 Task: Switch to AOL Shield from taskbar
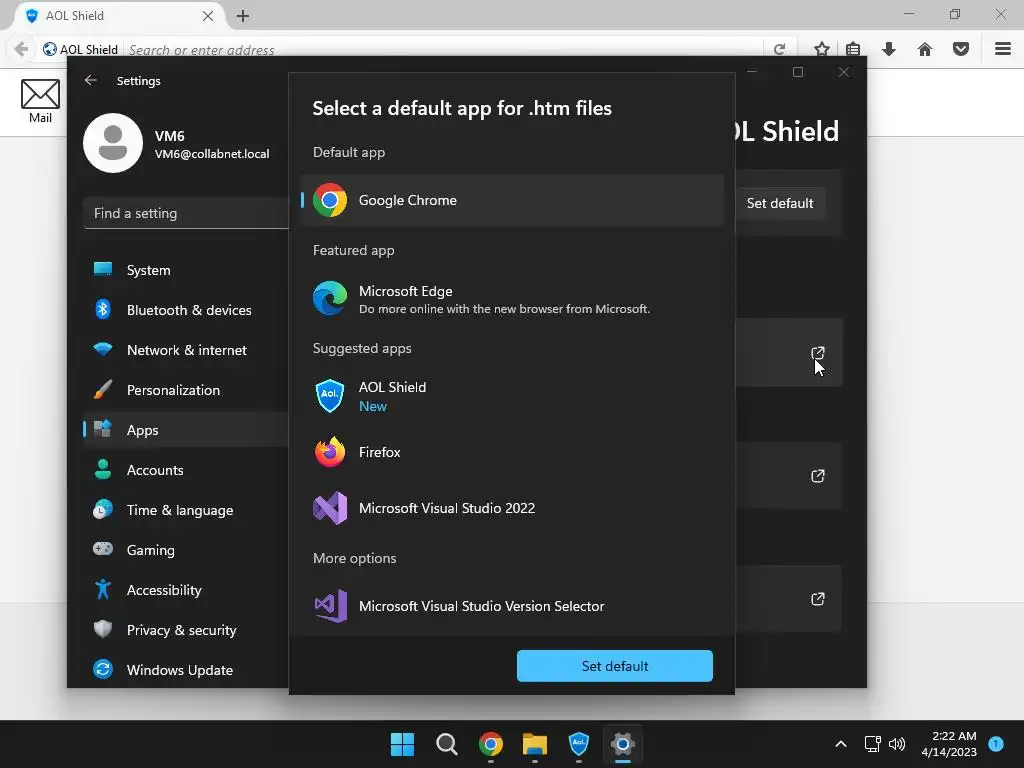(x=579, y=744)
